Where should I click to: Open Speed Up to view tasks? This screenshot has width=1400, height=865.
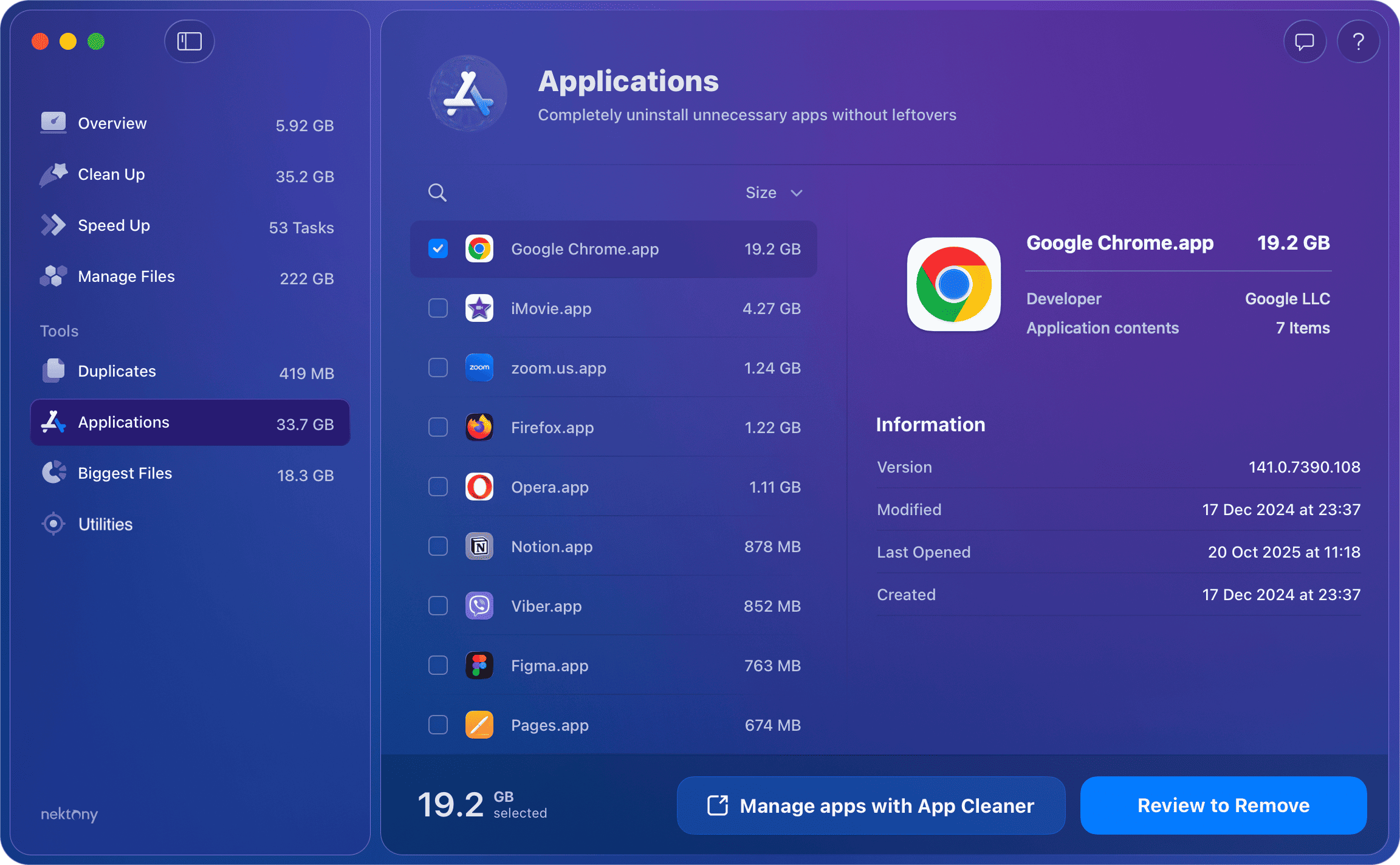(x=114, y=225)
